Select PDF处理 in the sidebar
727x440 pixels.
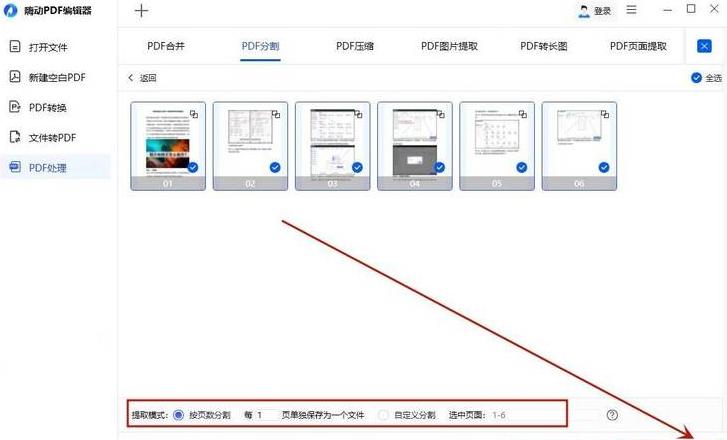click(55, 167)
